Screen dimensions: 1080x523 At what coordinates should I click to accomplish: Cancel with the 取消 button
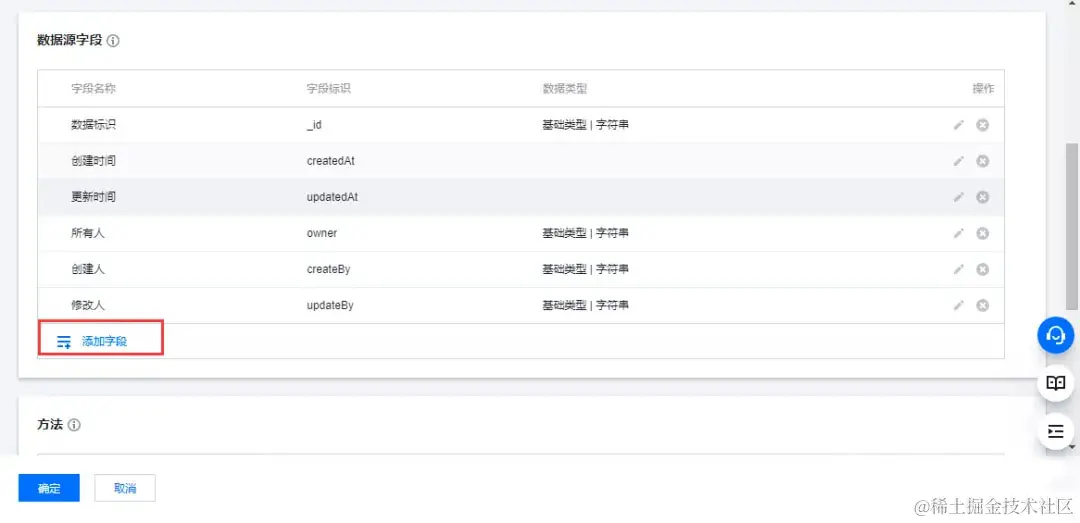coord(125,489)
